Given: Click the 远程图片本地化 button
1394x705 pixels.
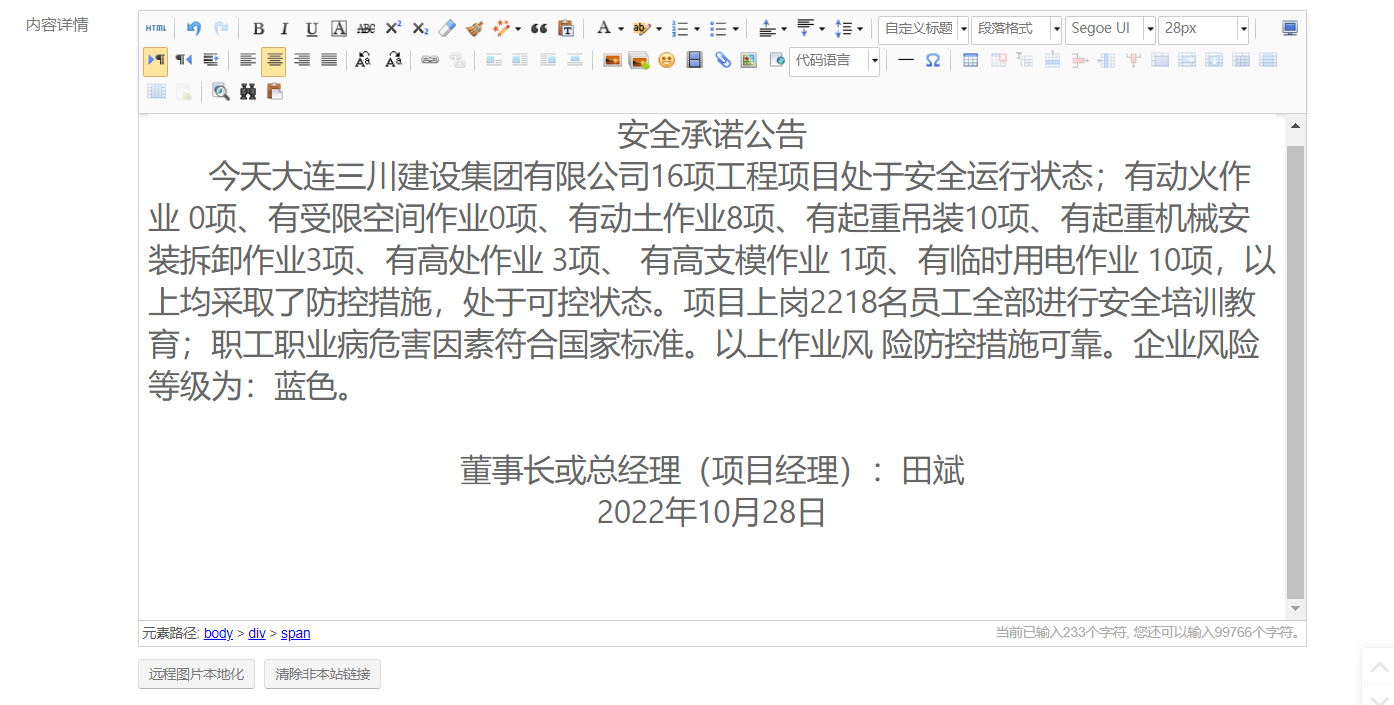Looking at the screenshot, I should click(x=197, y=674).
